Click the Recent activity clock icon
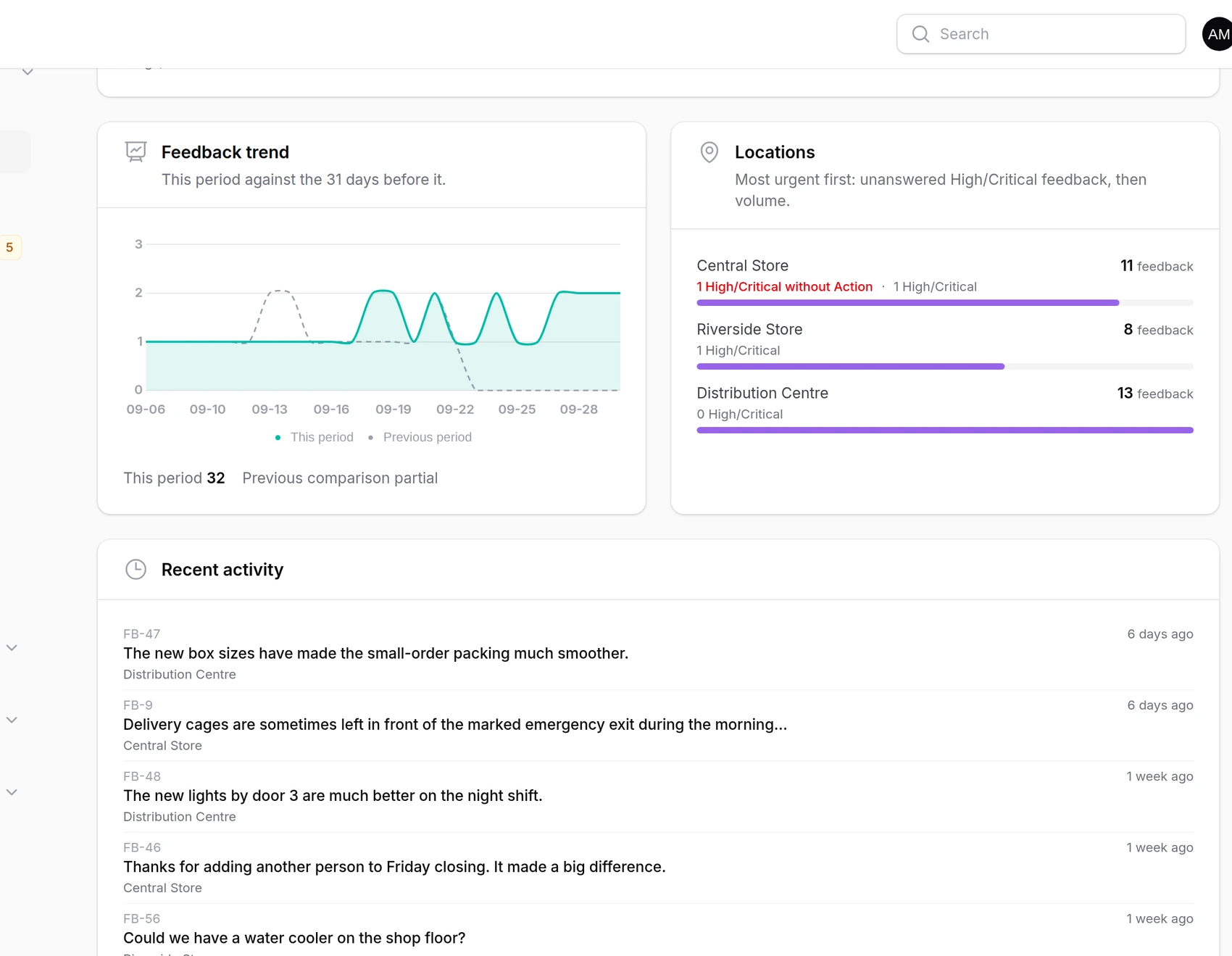 click(x=136, y=569)
